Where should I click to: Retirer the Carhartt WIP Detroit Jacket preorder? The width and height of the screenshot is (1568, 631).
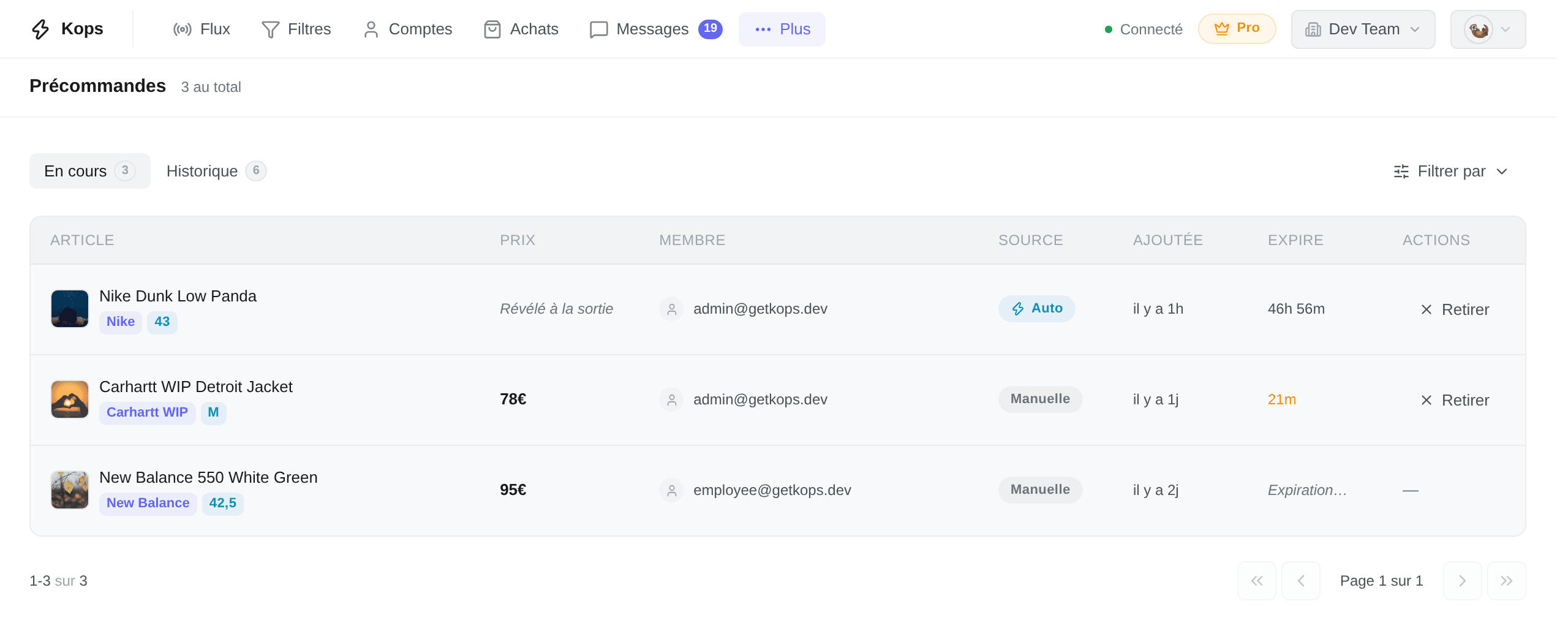point(1454,400)
